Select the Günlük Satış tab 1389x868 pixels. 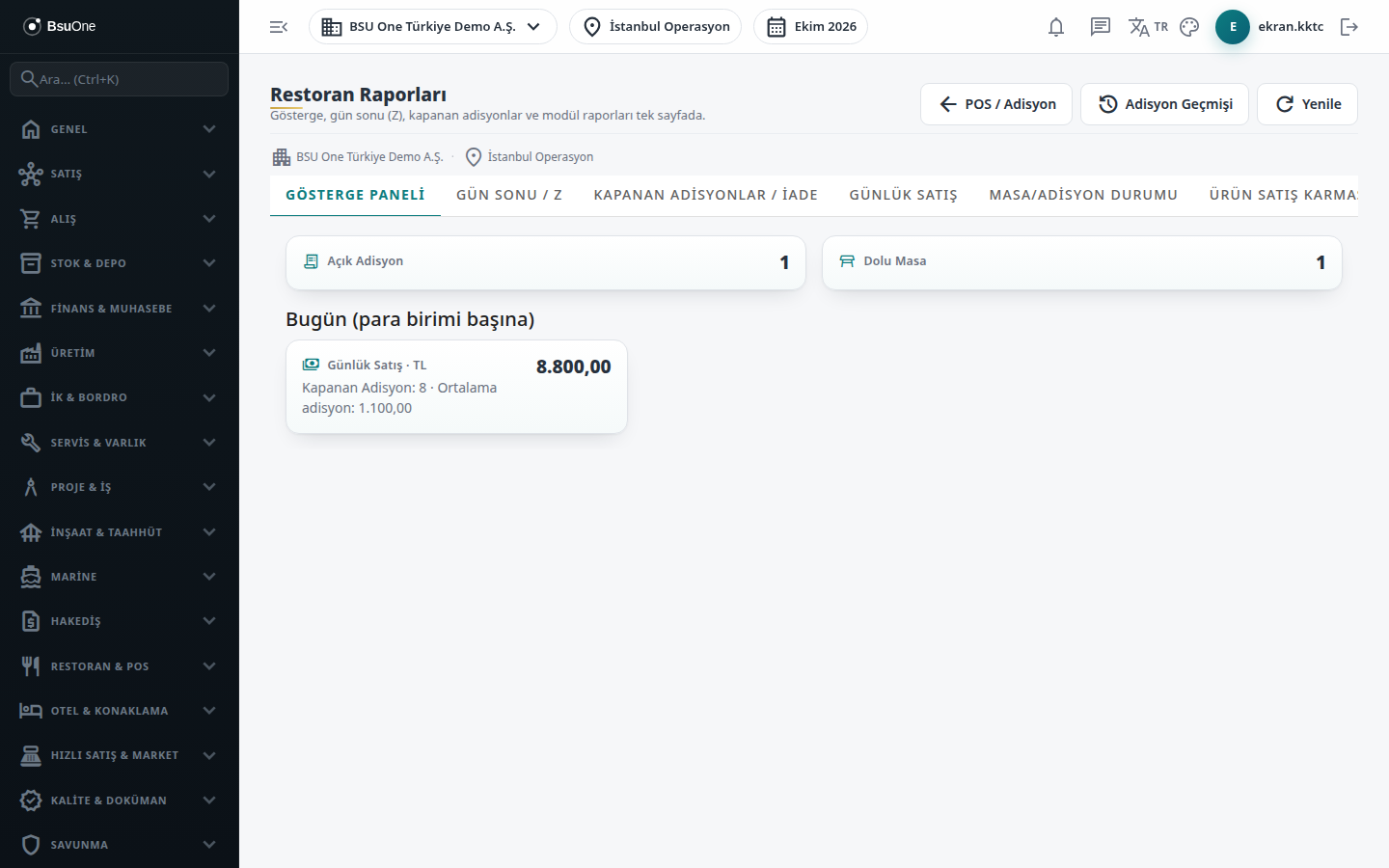pyautogui.click(x=904, y=195)
